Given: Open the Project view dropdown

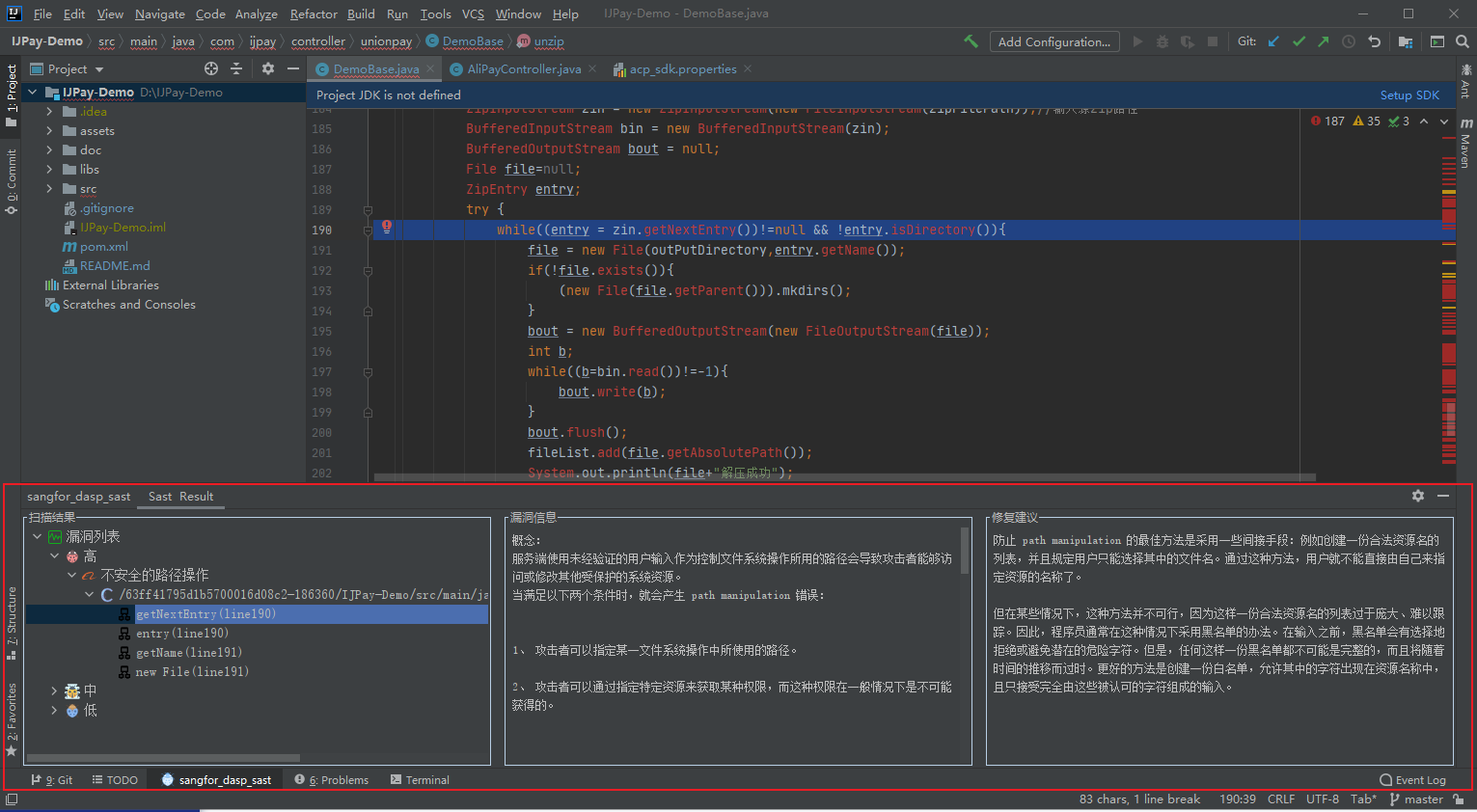Looking at the screenshot, I should (x=99, y=69).
